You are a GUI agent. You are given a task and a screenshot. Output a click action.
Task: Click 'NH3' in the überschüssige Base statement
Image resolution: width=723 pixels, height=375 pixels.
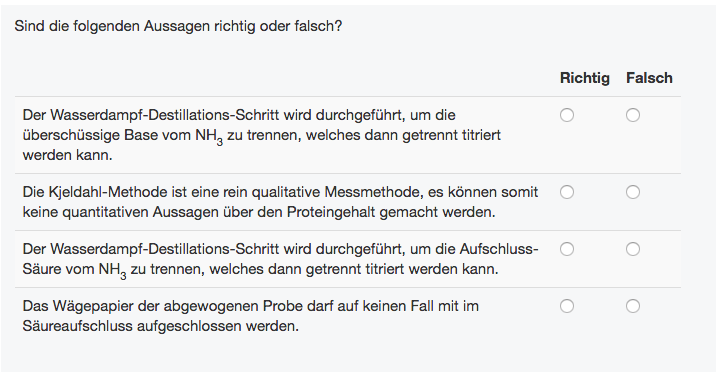[209, 136]
